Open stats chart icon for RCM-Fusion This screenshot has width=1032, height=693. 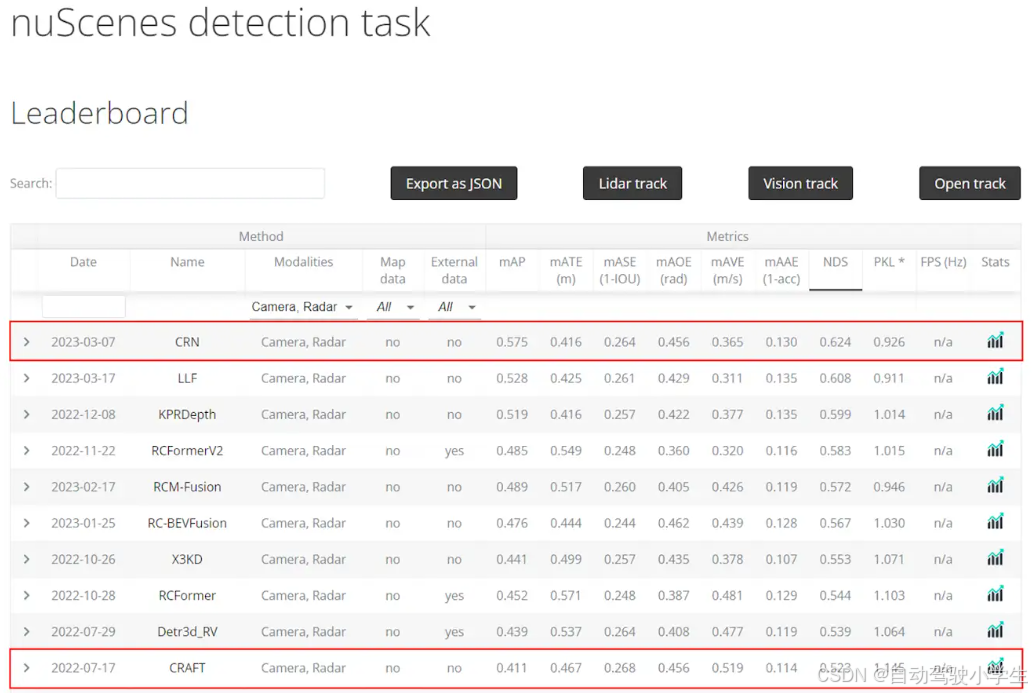point(994,485)
